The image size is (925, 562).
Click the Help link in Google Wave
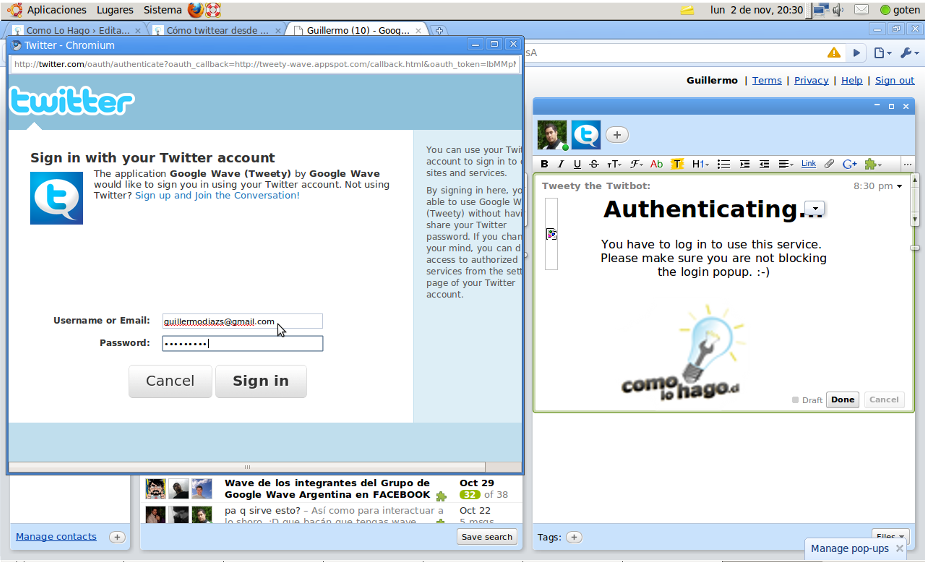(851, 80)
